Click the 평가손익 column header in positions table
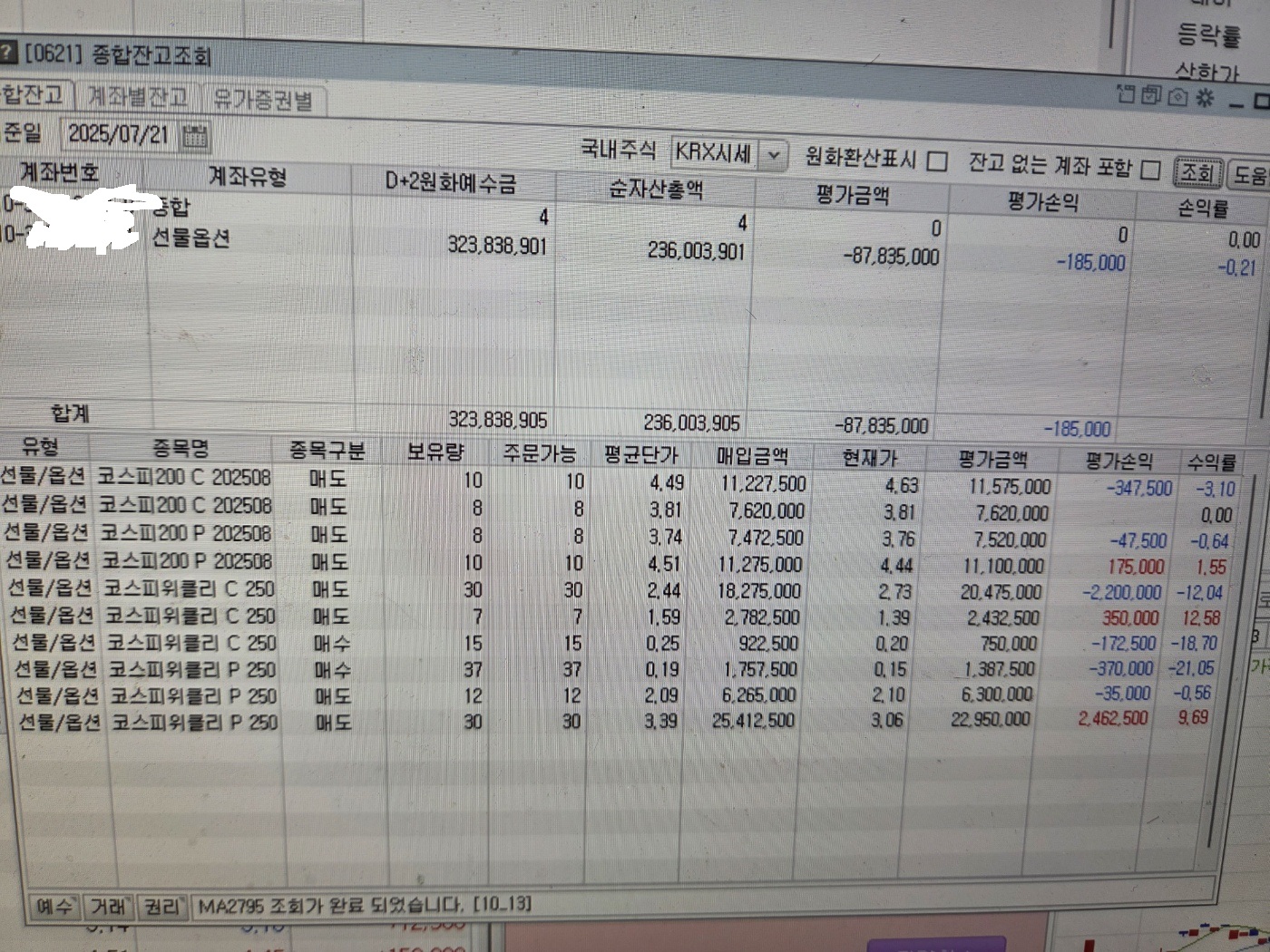1270x952 pixels. [x=1119, y=461]
